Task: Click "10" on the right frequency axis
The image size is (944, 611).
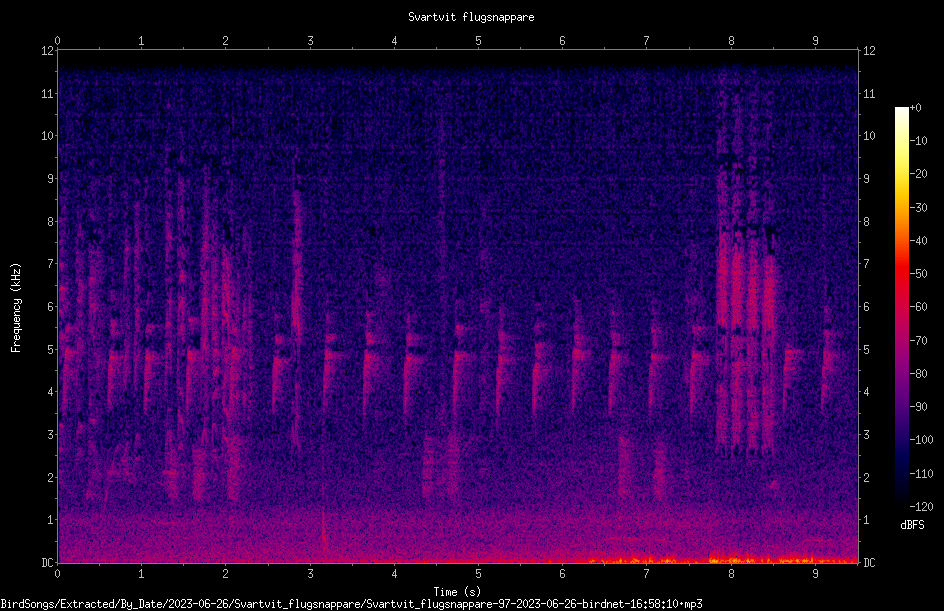Action: click(869, 136)
